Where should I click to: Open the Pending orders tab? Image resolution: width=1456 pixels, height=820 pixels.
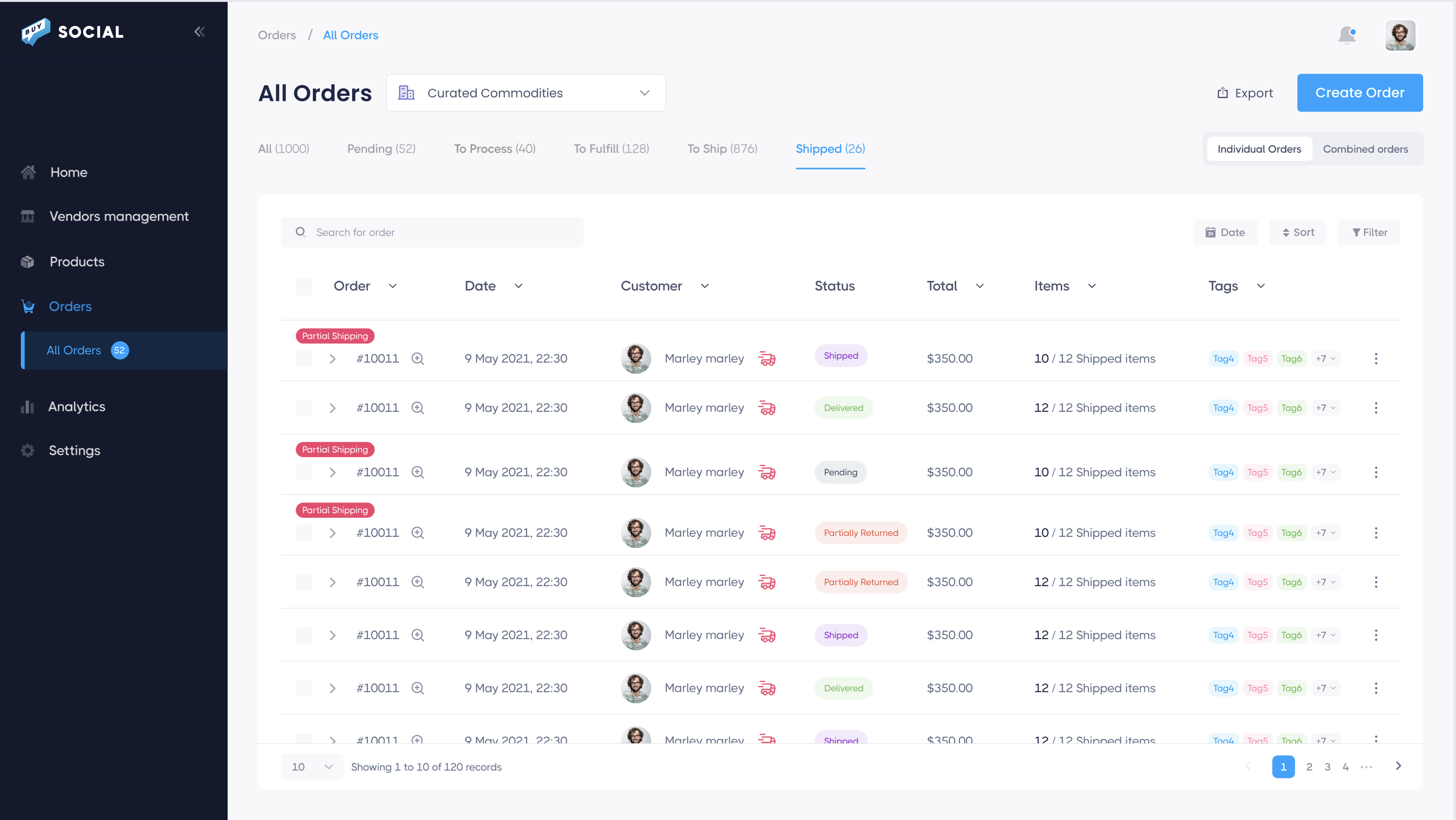tap(381, 149)
